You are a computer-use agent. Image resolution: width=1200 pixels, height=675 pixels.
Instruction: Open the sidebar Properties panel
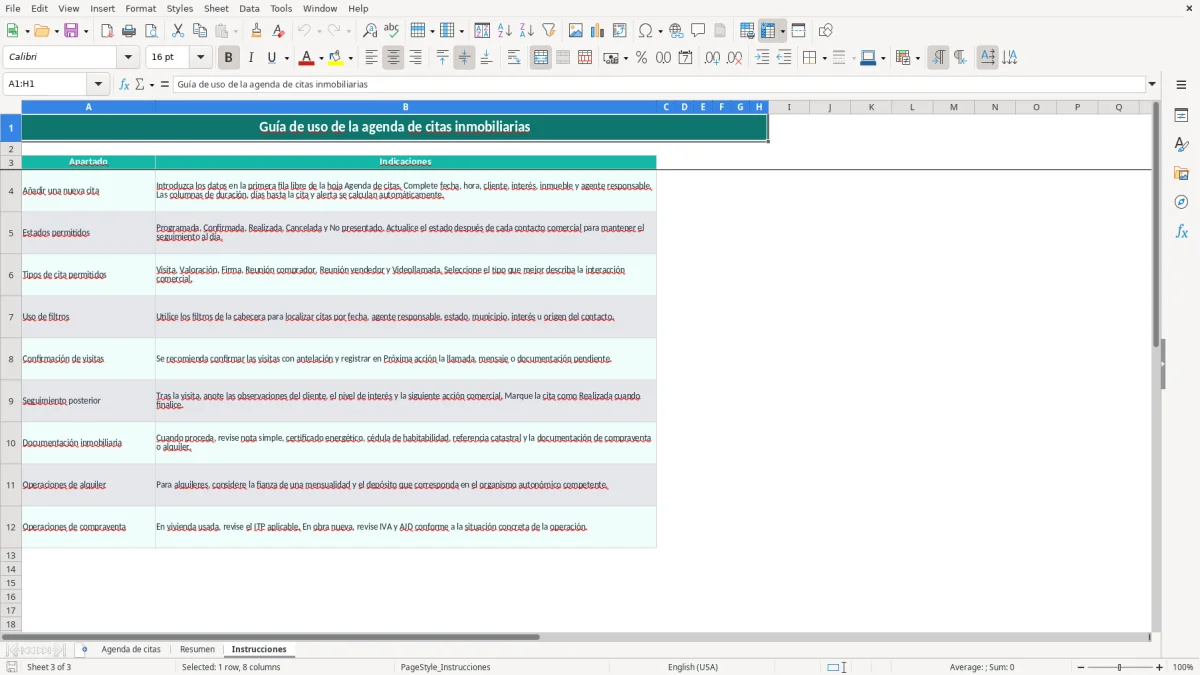click(1181, 115)
